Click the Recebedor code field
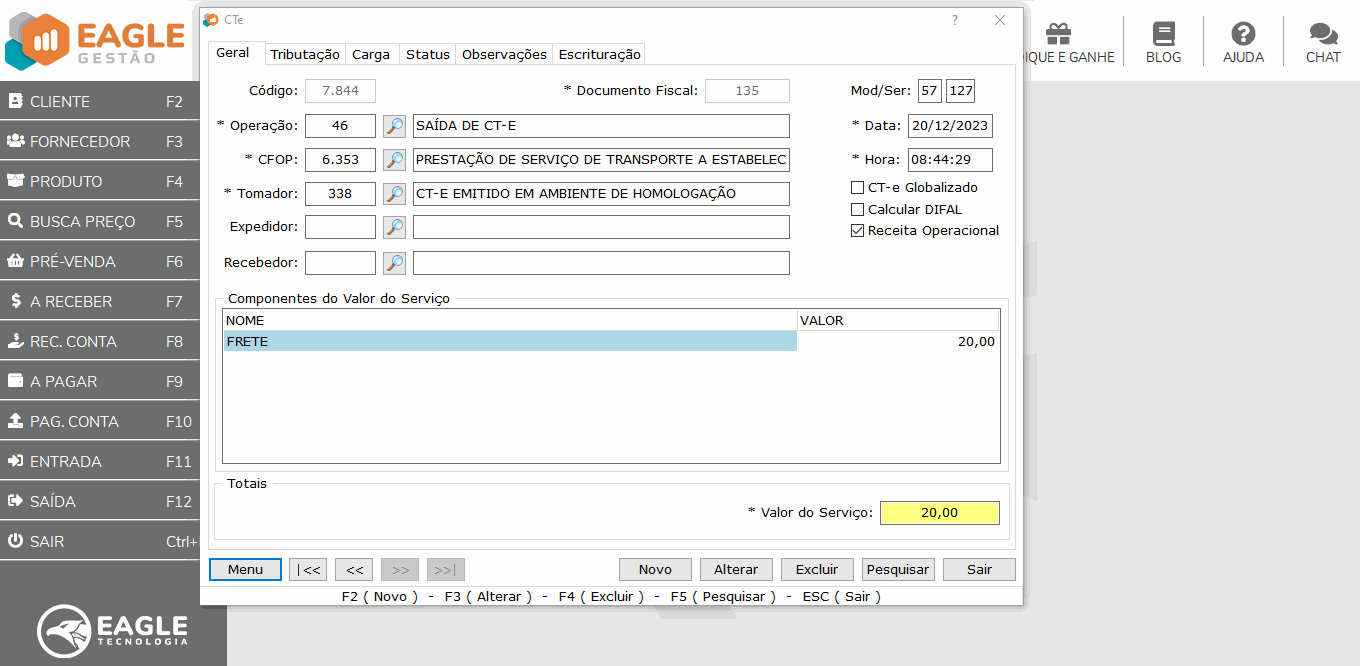The height and width of the screenshot is (666, 1360). click(x=340, y=263)
